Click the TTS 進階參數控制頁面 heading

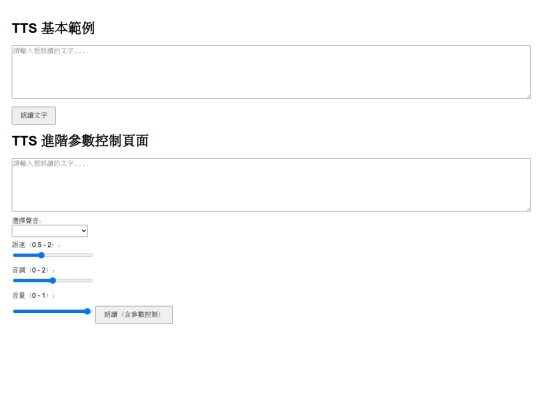coord(80,141)
